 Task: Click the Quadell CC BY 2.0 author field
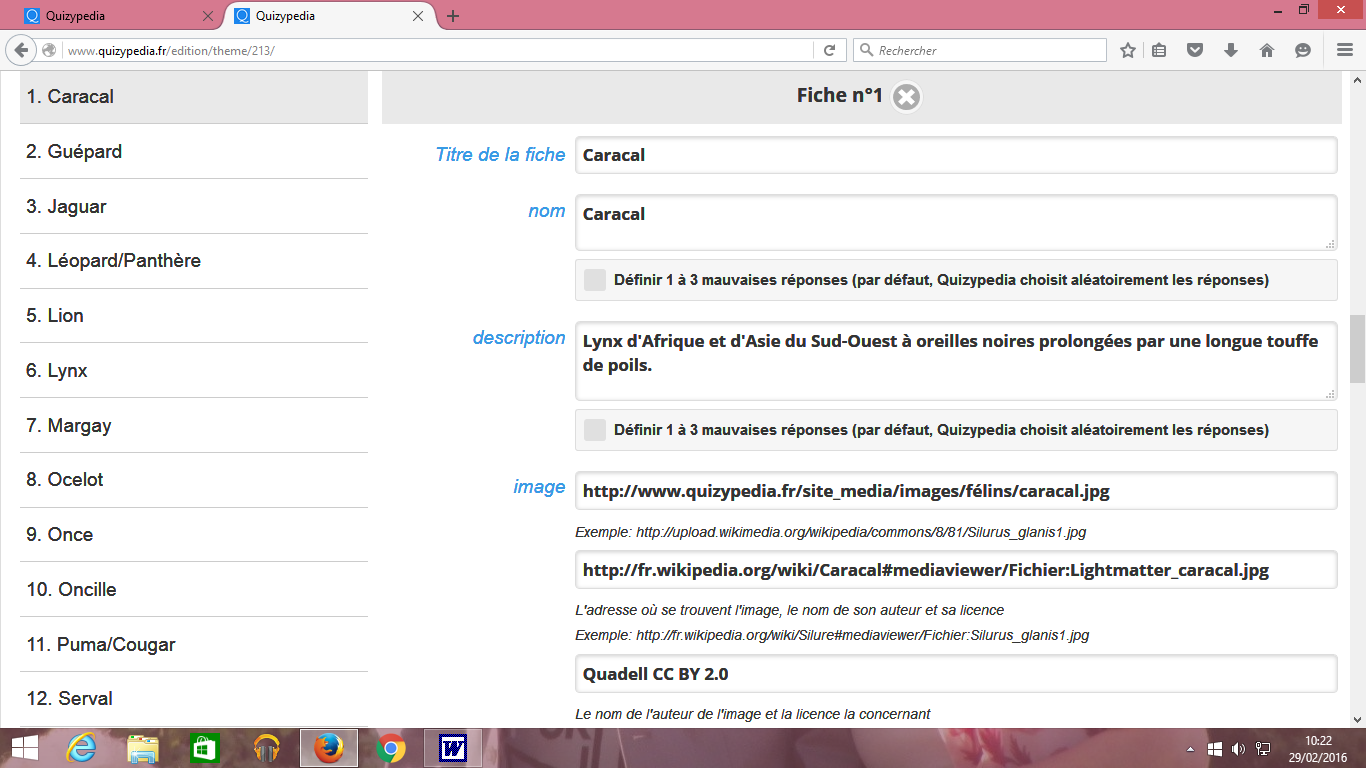point(955,674)
